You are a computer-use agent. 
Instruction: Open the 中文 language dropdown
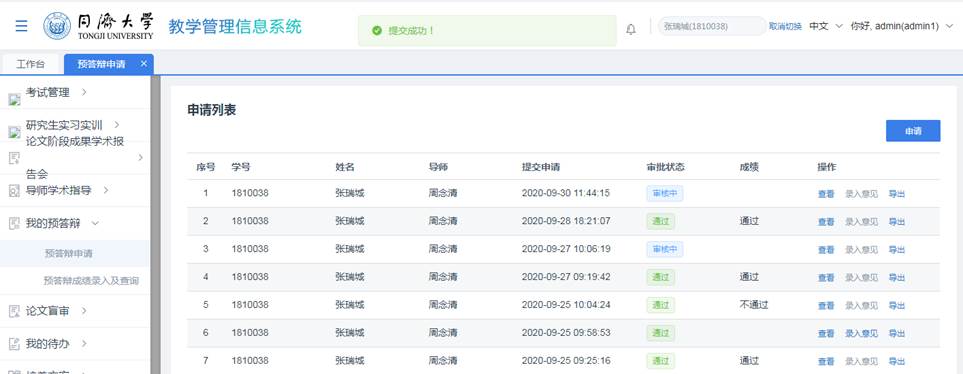pyautogui.click(x=825, y=26)
